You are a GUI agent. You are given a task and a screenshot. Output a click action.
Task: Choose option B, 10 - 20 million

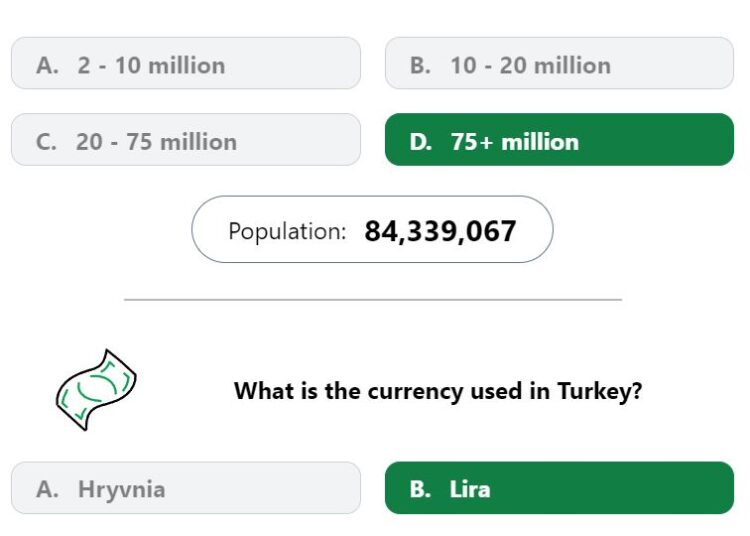tap(559, 63)
